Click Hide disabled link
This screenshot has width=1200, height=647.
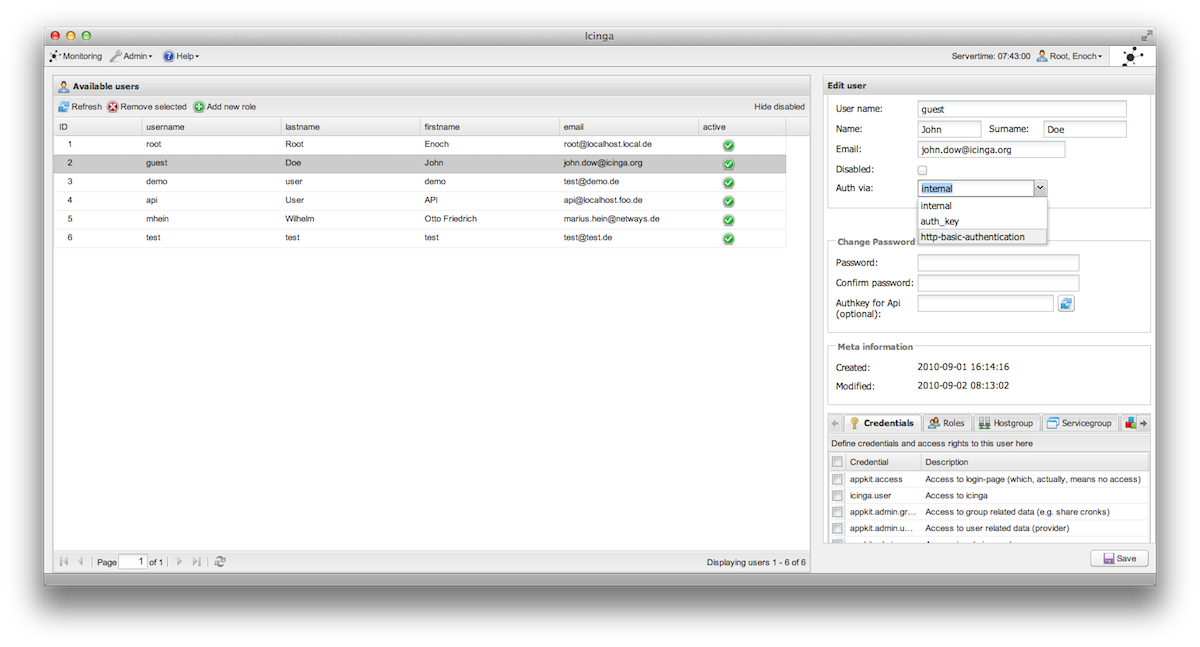click(779, 107)
